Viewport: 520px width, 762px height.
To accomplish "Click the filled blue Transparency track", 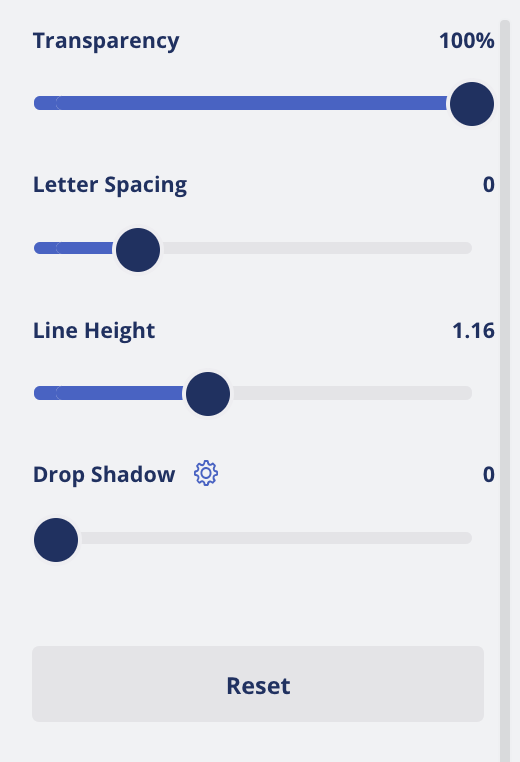I will point(242,103).
